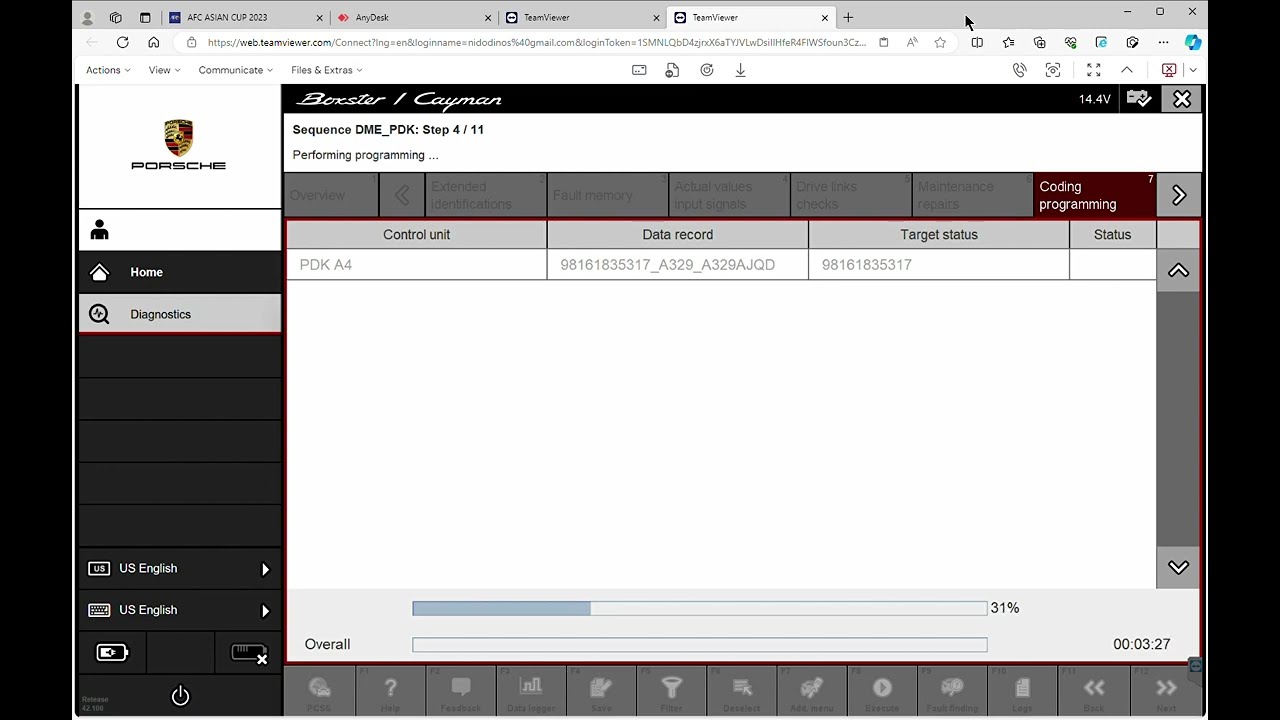
Task: Open the Fault memory tab
Action: click(x=607, y=195)
